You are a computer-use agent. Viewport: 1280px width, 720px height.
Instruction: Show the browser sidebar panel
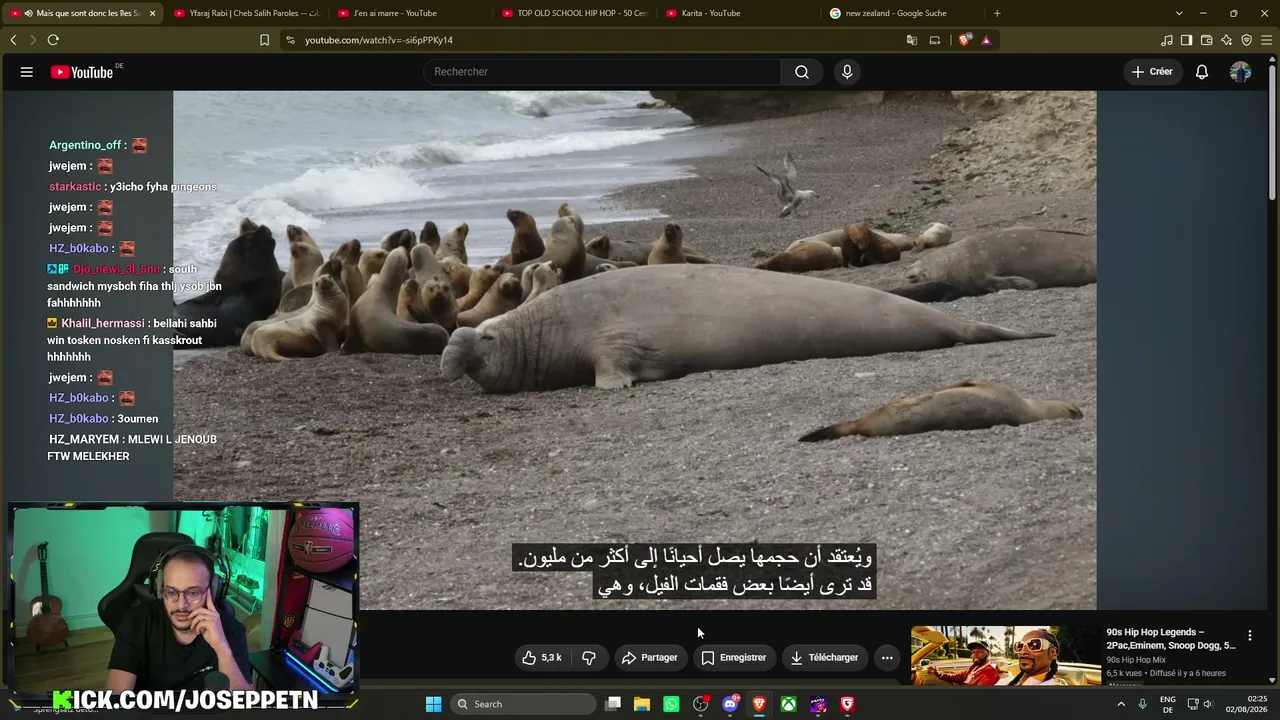coord(1186,40)
